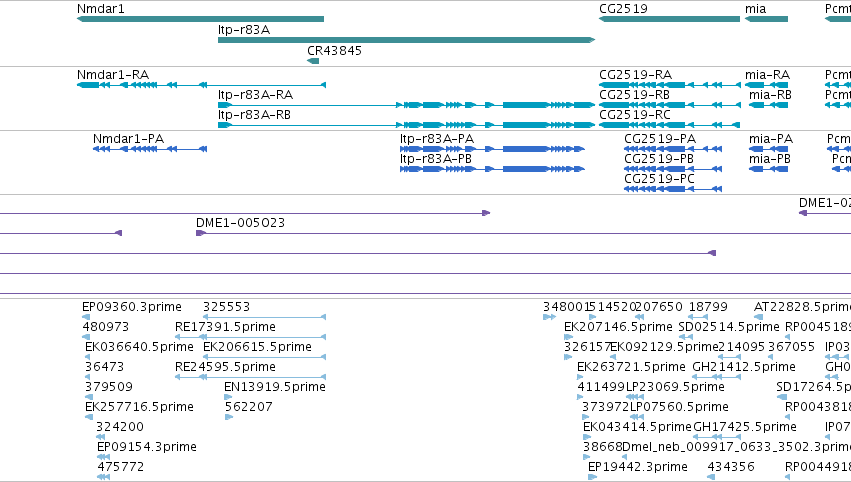Click the 18799 label
Viewport: 851px width, 482px height.
[x=708, y=307]
